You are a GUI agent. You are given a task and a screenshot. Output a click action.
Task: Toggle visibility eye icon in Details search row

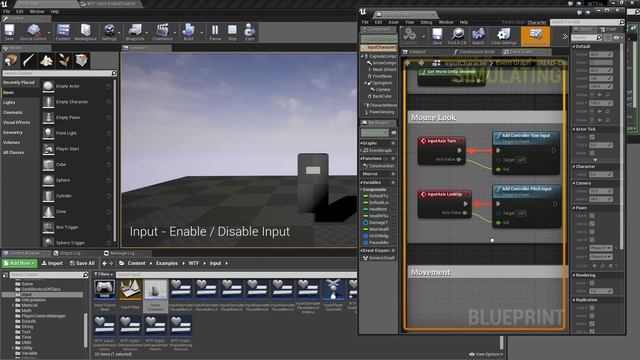(616, 38)
